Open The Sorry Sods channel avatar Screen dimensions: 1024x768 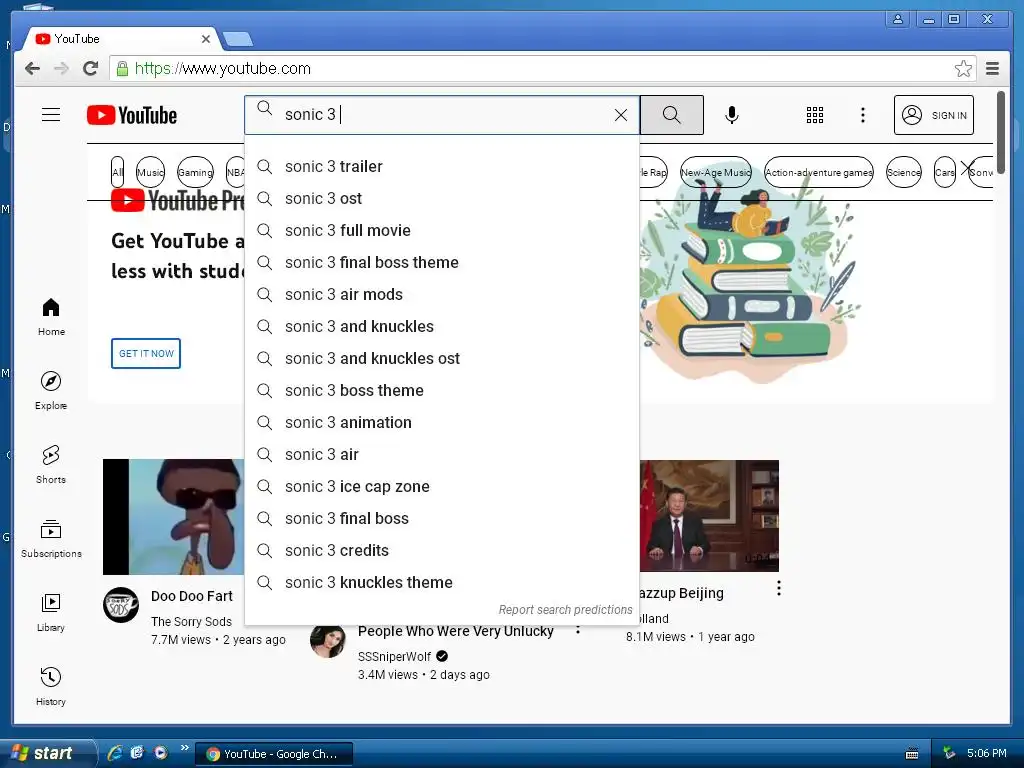(x=121, y=605)
